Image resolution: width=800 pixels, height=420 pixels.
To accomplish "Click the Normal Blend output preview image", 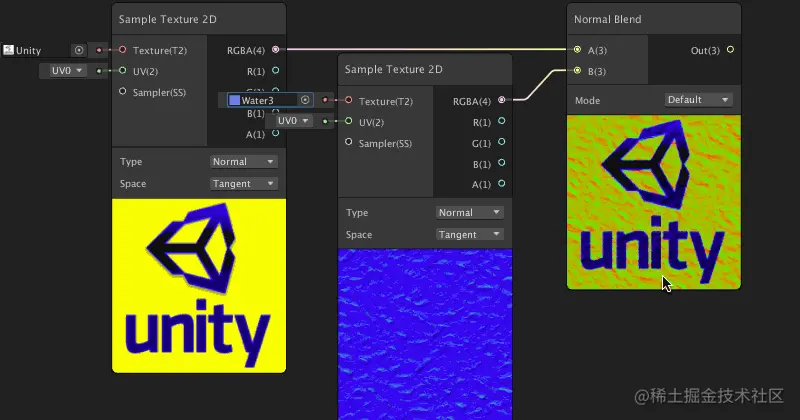I will click(654, 202).
